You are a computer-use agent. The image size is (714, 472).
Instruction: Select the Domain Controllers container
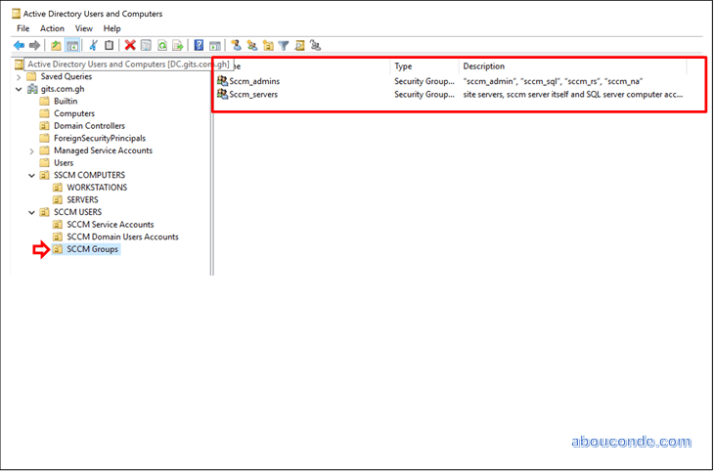(89, 126)
